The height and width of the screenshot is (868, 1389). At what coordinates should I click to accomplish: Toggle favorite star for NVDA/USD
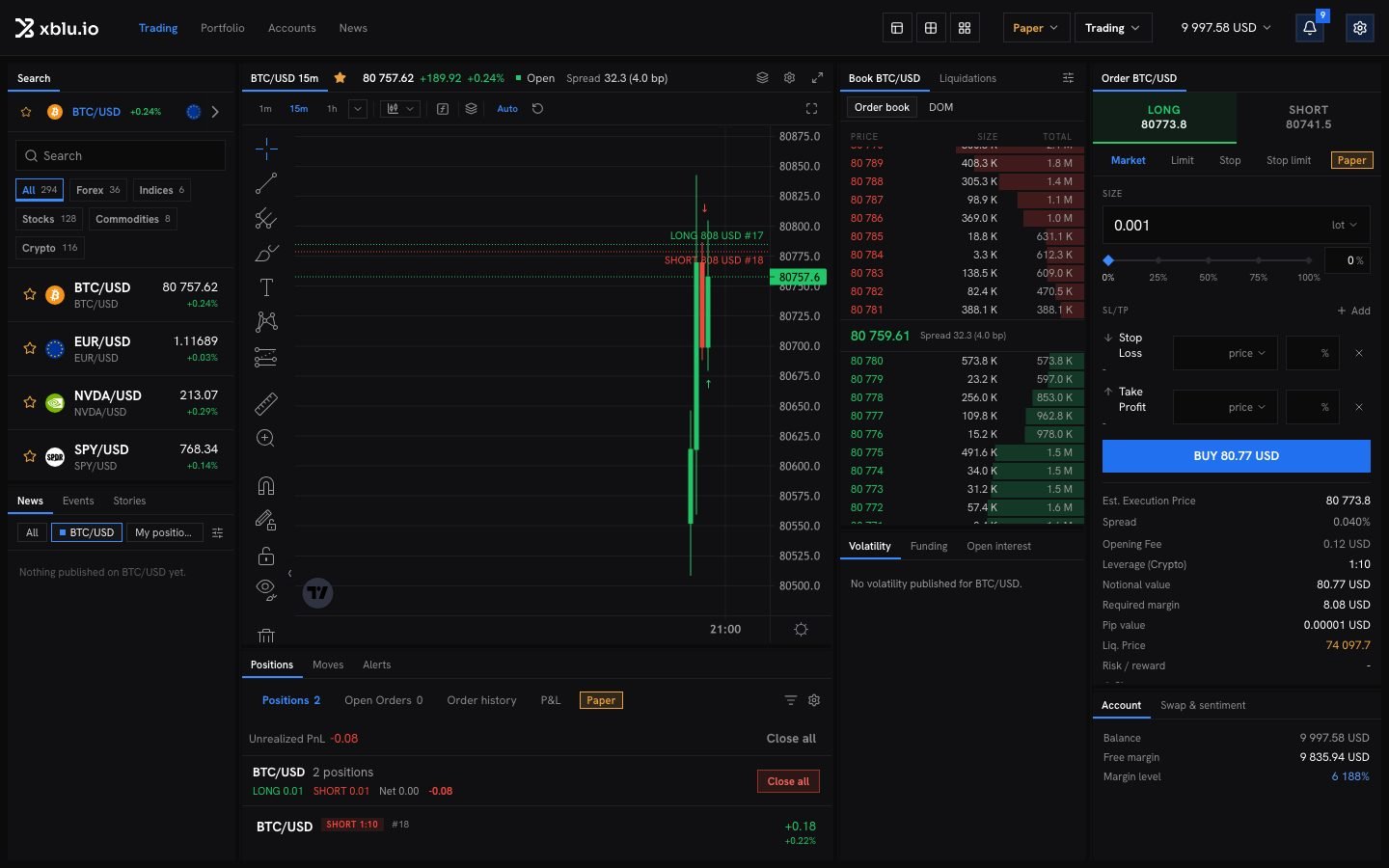click(30, 402)
